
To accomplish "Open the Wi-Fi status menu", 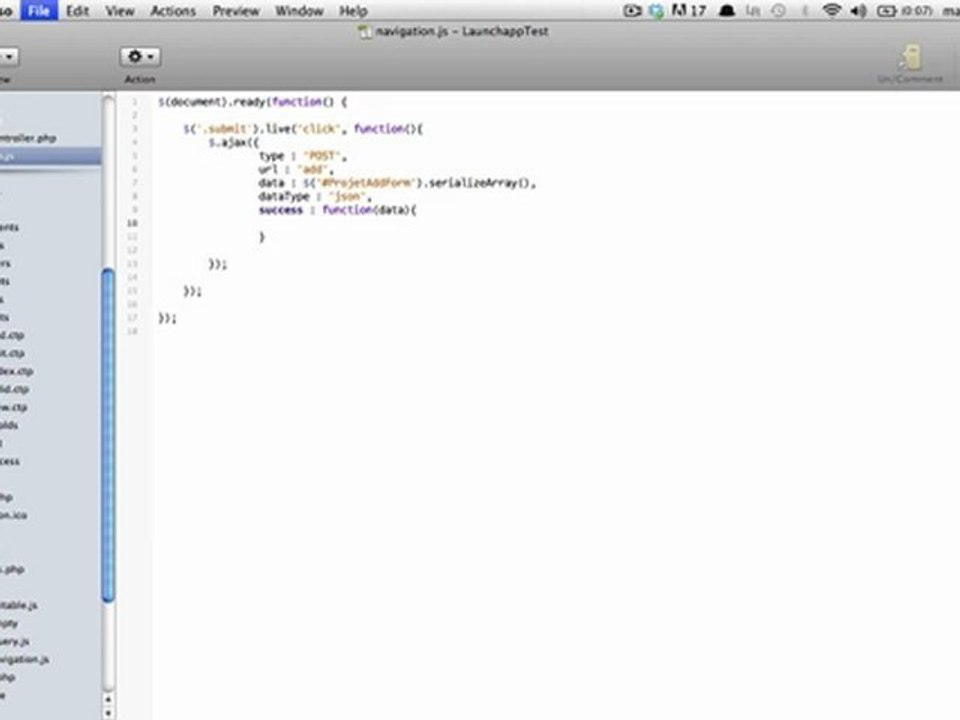I will [831, 10].
